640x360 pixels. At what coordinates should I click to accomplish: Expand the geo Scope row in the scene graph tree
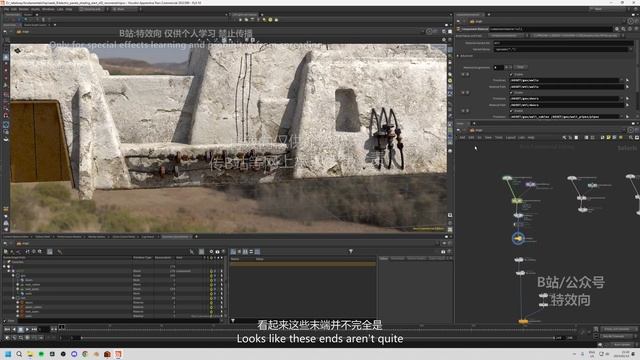[13, 276]
